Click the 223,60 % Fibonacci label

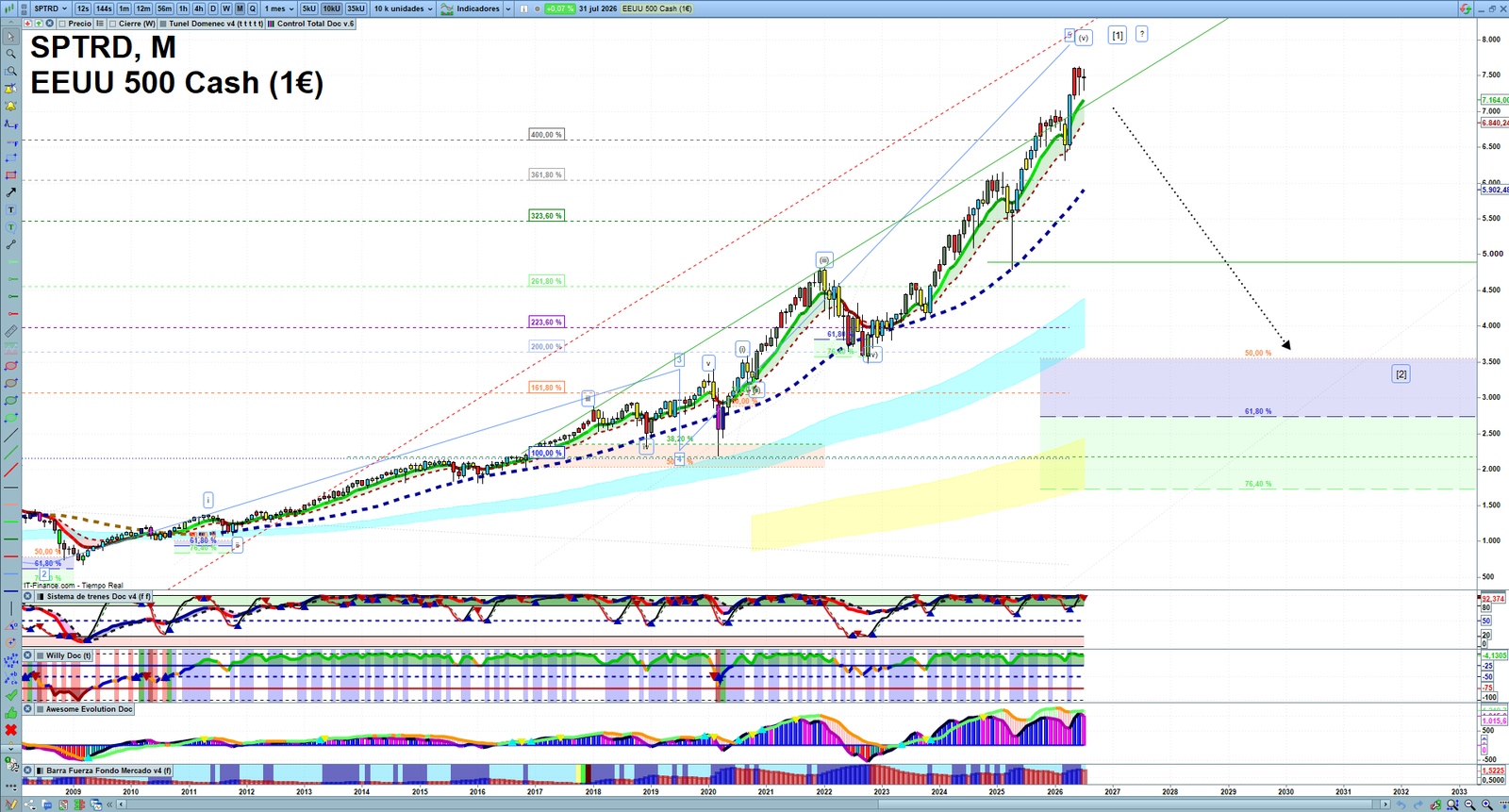[x=546, y=323]
